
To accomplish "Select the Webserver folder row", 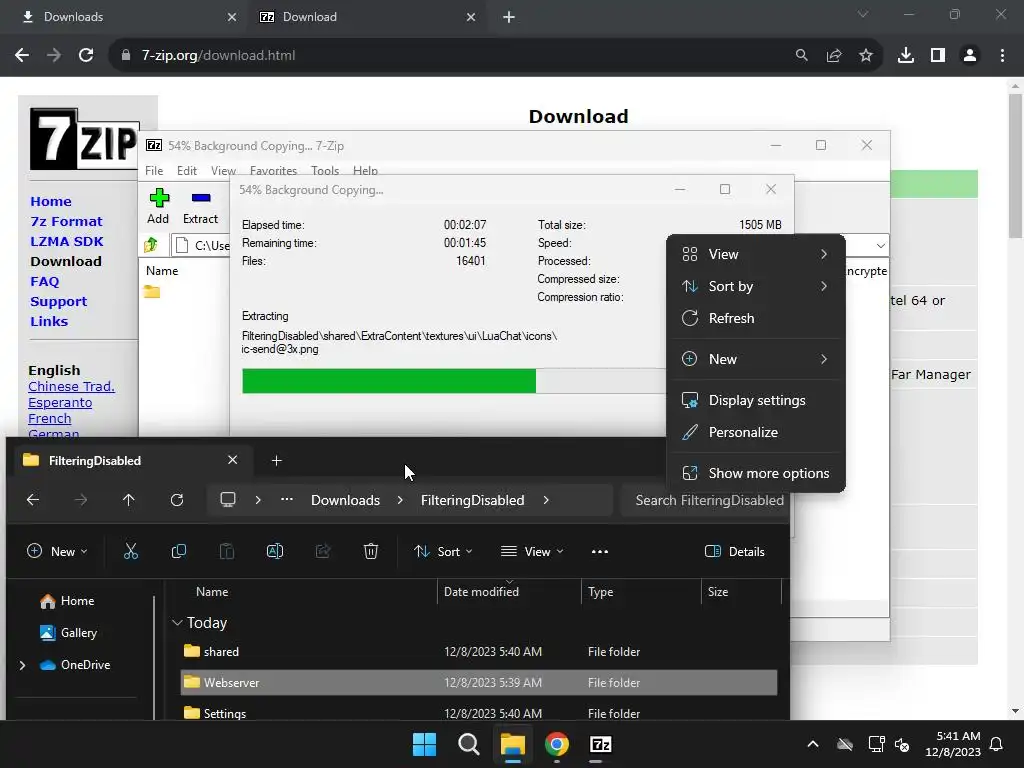I will pyautogui.click(x=479, y=682).
